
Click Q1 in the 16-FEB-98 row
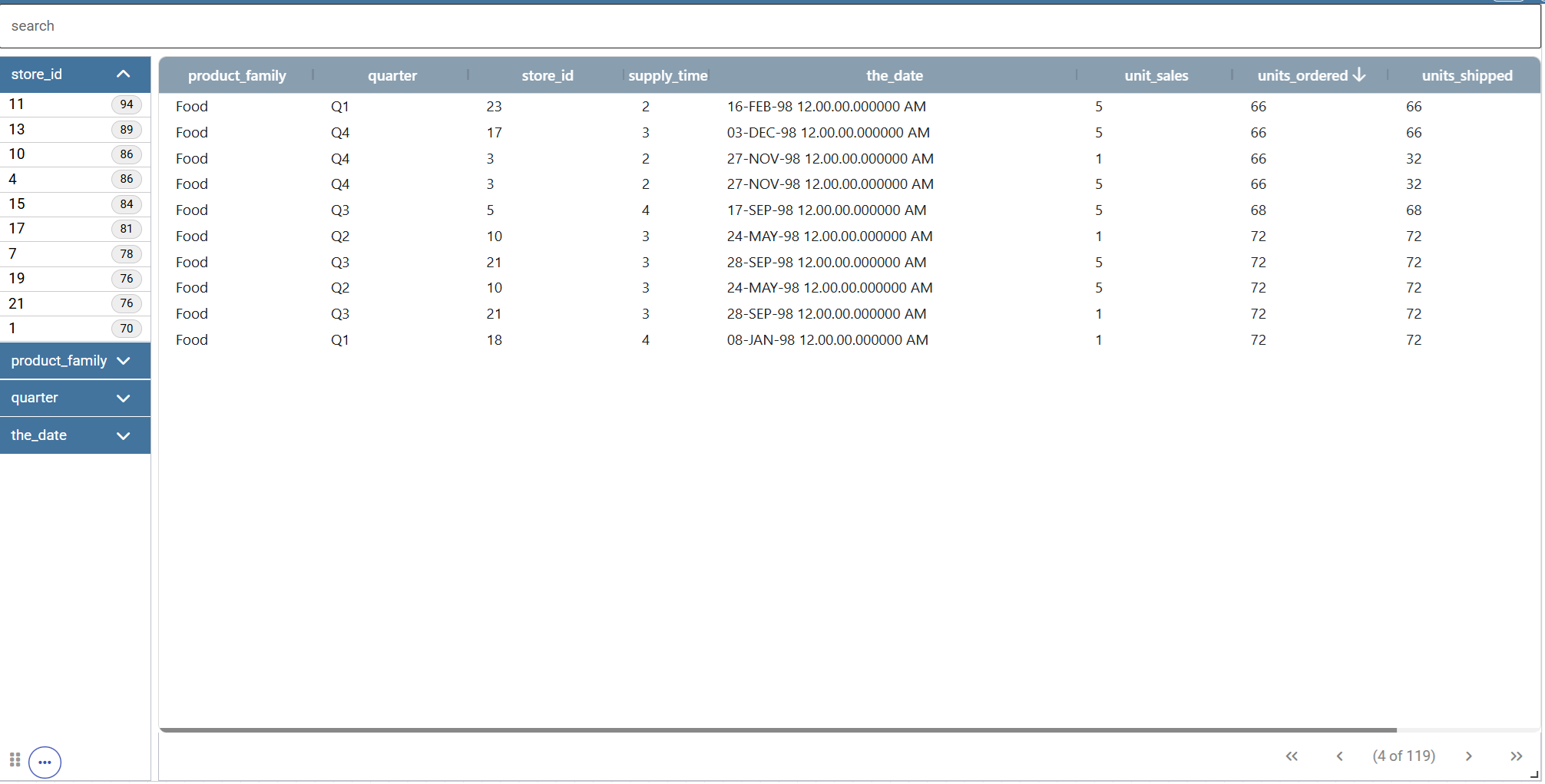(339, 107)
